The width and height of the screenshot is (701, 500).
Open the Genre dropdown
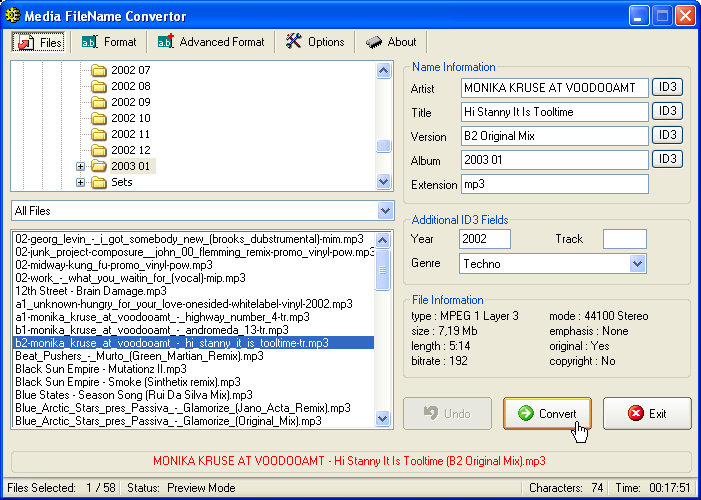638,264
